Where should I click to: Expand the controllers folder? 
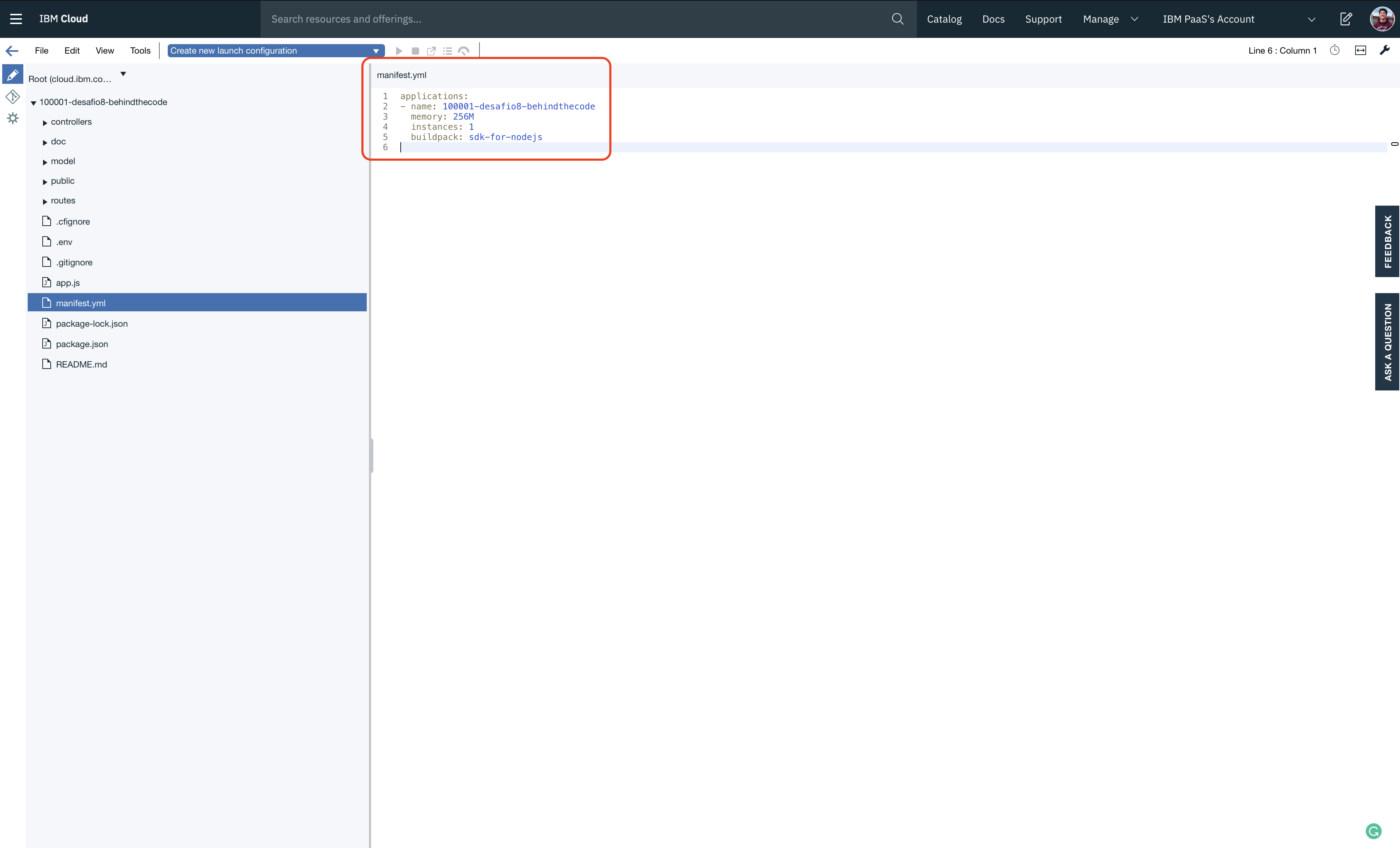[45, 123]
